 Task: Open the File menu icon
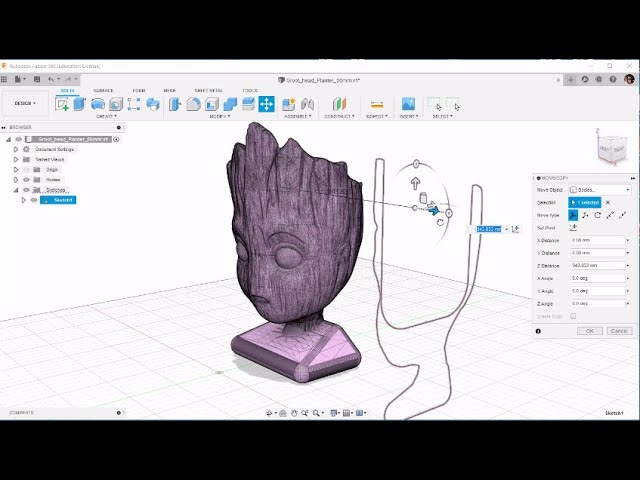(18, 79)
